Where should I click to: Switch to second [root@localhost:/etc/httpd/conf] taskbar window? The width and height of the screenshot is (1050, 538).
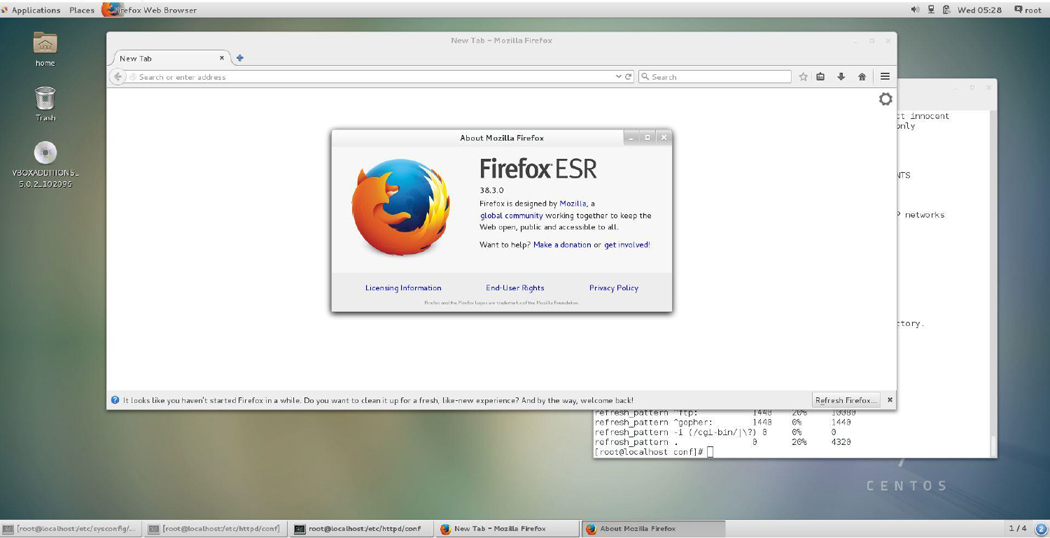click(214, 529)
